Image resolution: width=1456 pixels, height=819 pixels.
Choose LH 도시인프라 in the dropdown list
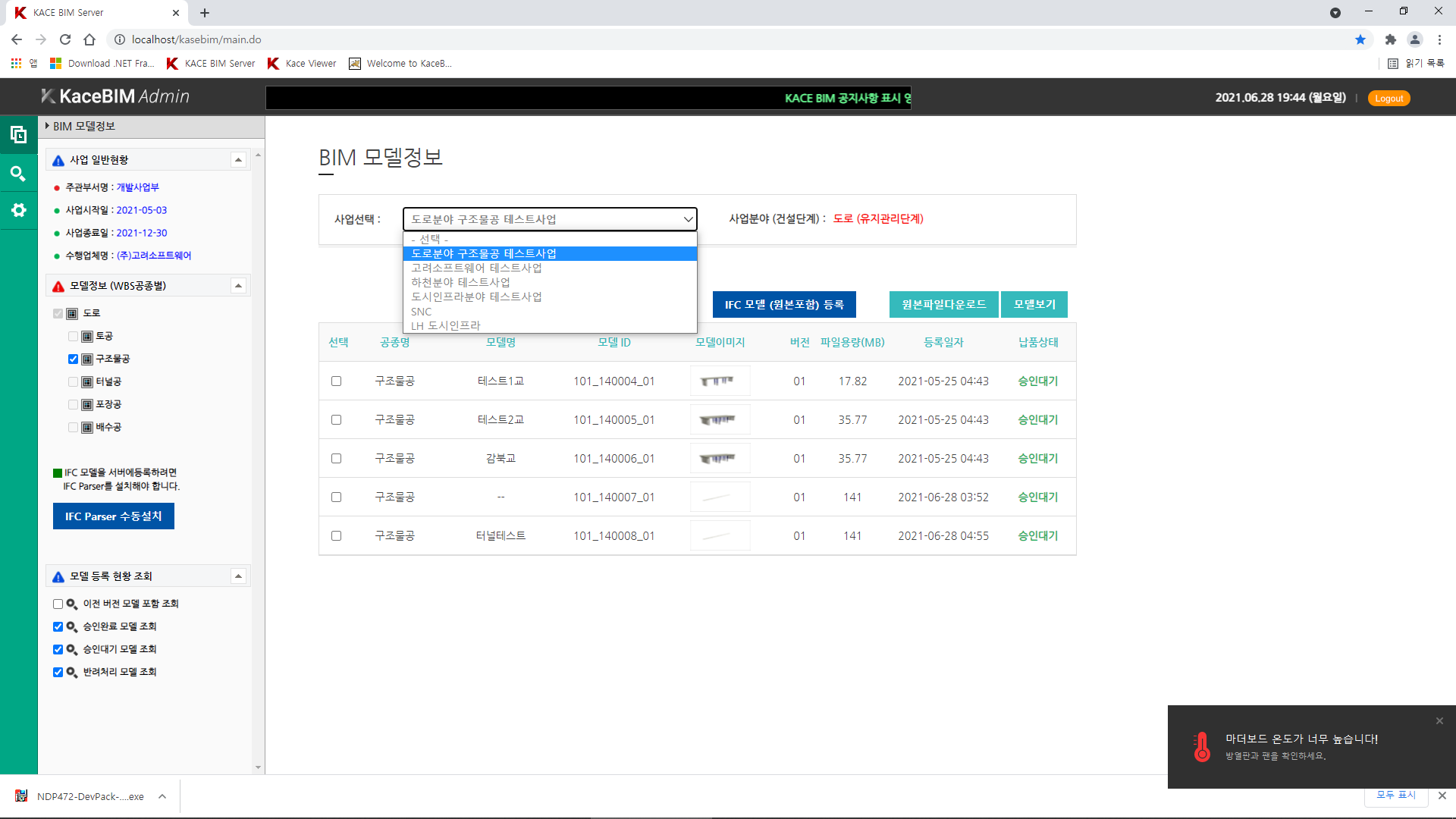pos(445,326)
